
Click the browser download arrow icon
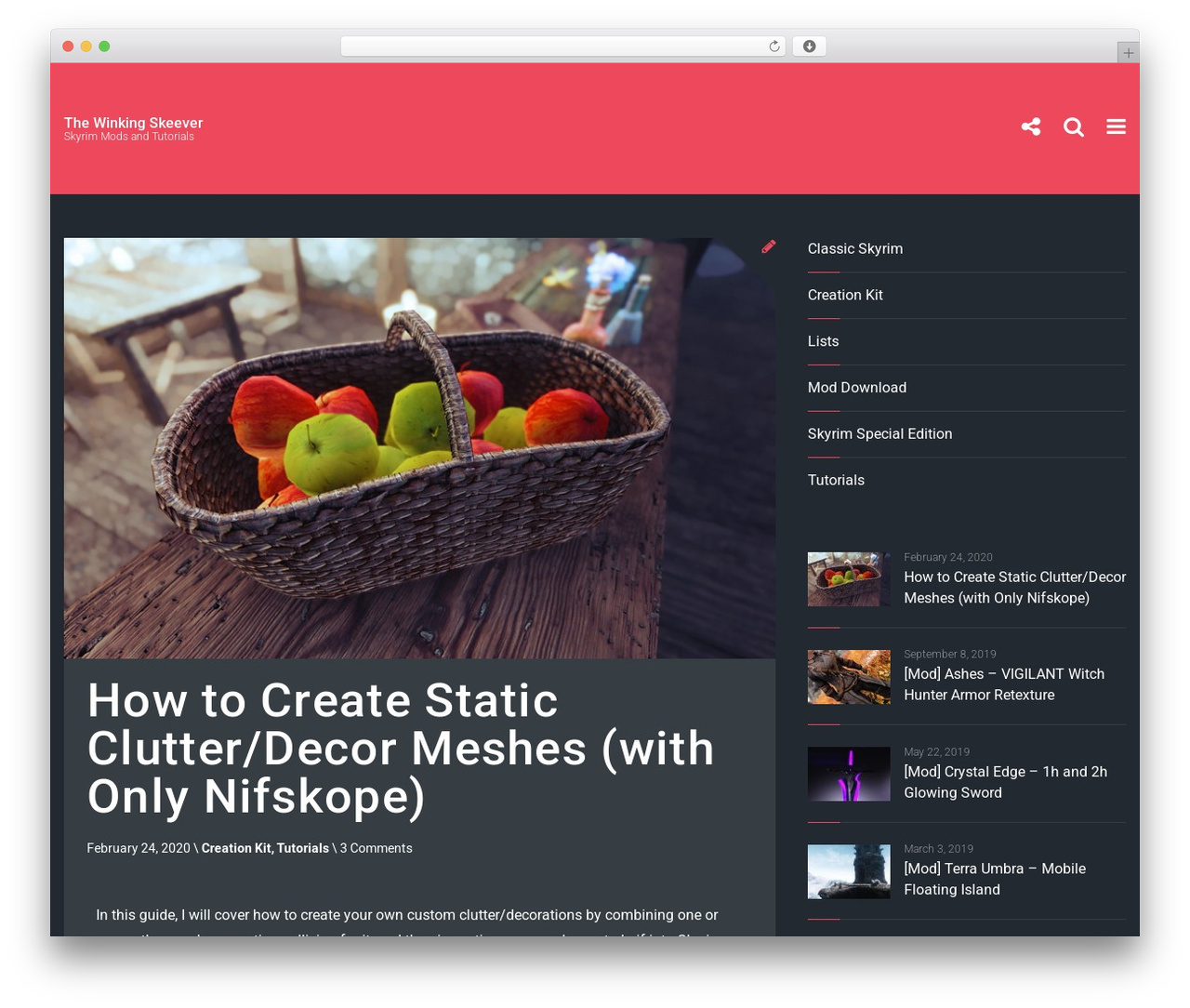point(809,46)
